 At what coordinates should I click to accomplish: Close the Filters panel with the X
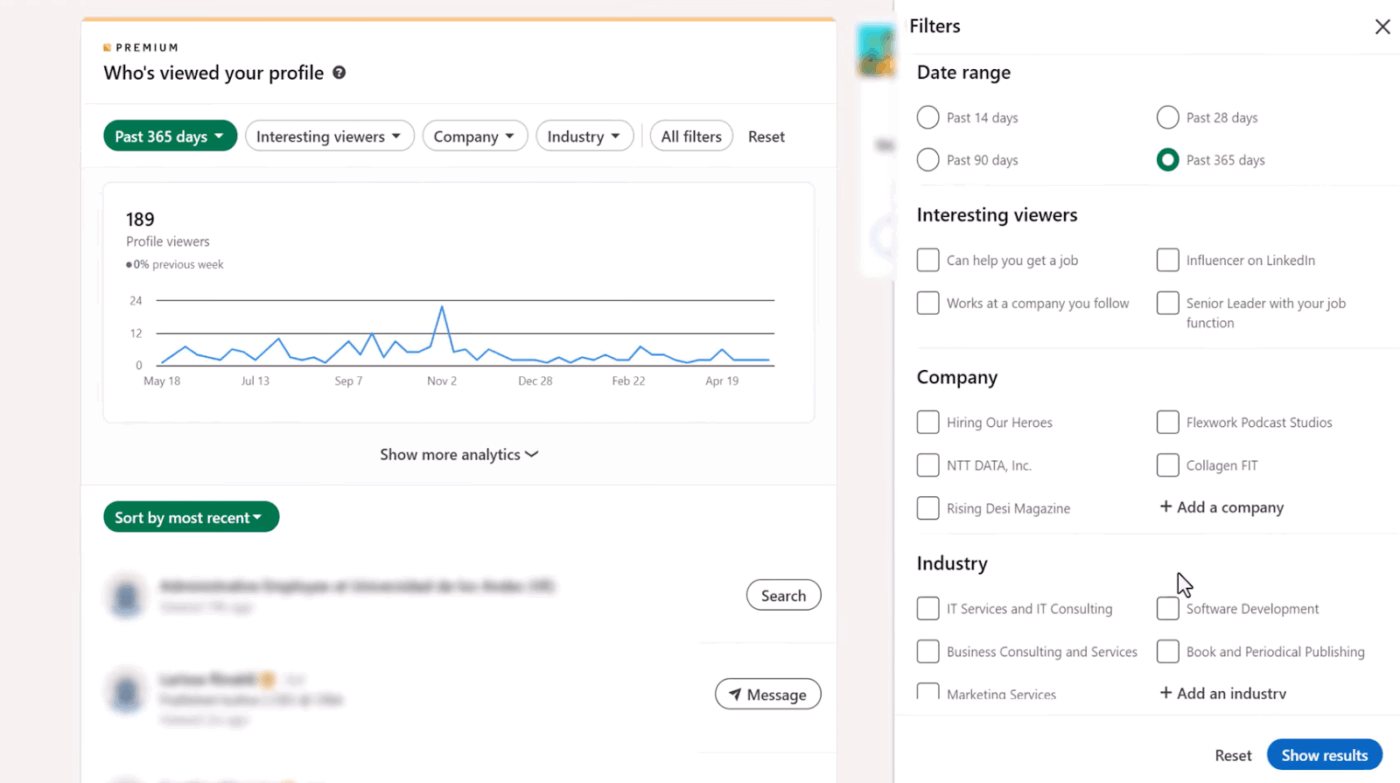[1382, 27]
